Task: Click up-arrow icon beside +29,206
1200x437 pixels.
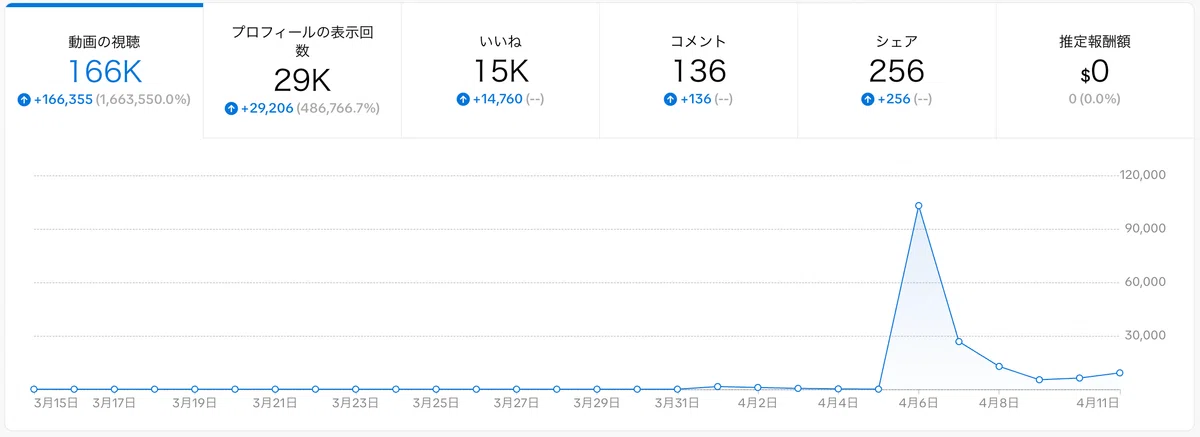Action: point(231,108)
